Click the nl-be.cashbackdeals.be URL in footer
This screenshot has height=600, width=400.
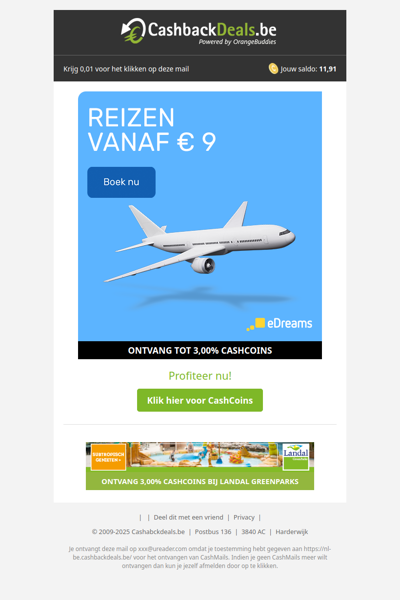coord(202,553)
